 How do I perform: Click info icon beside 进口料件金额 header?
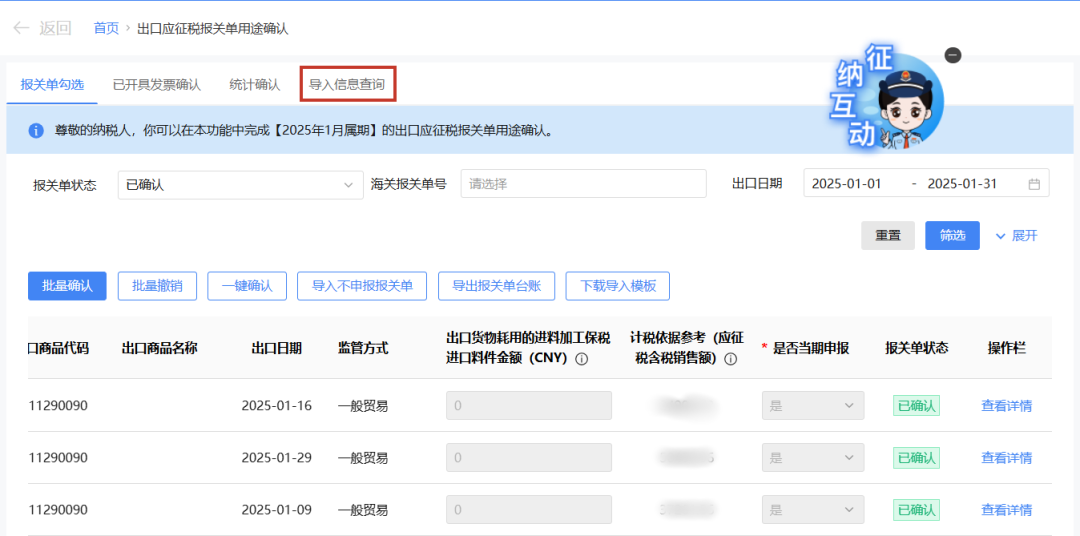581,359
